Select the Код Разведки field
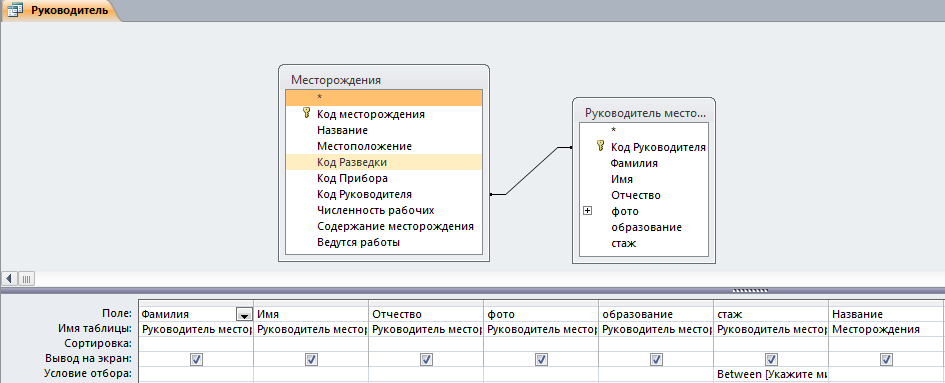 point(384,162)
